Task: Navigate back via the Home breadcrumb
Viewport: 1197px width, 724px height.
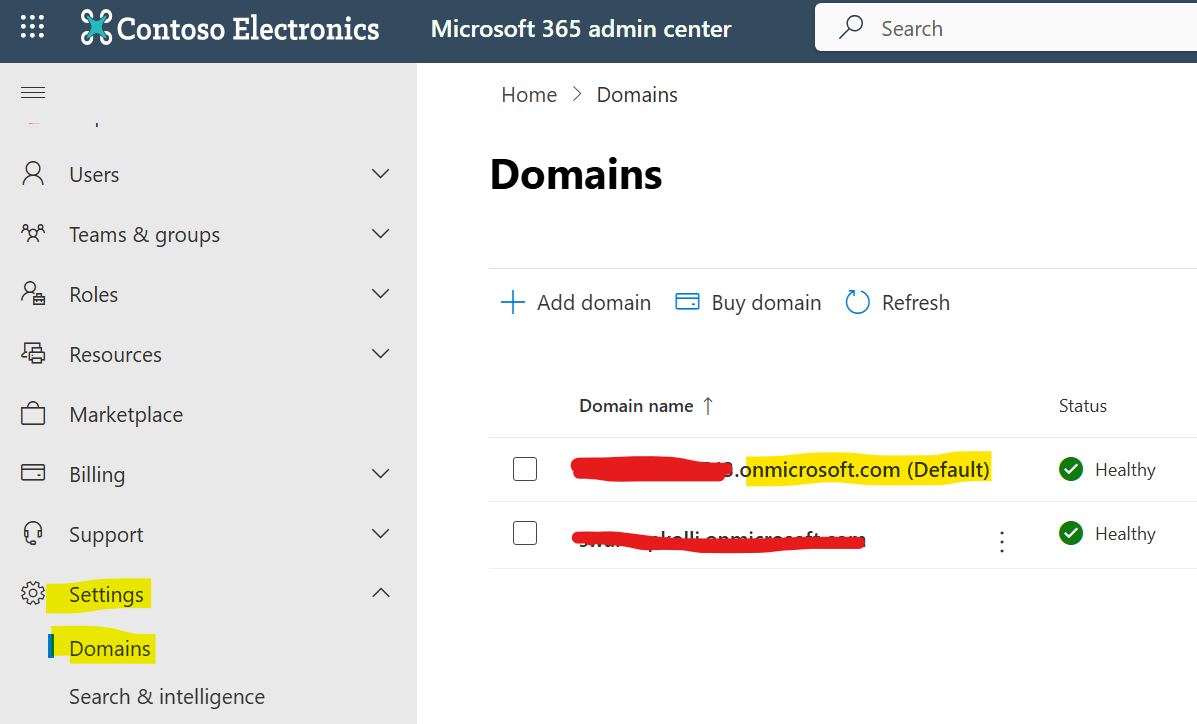Action: pos(529,94)
